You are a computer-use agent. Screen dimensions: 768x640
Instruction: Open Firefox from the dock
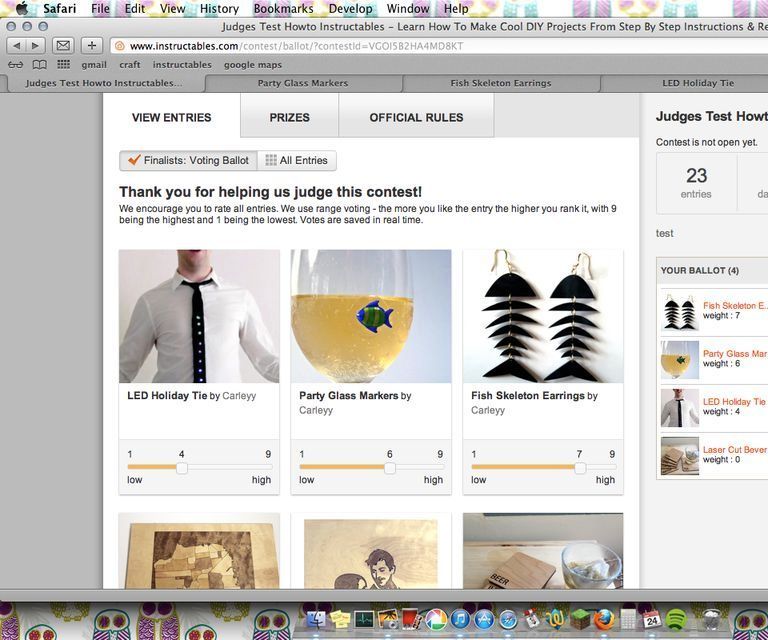[x=604, y=620]
